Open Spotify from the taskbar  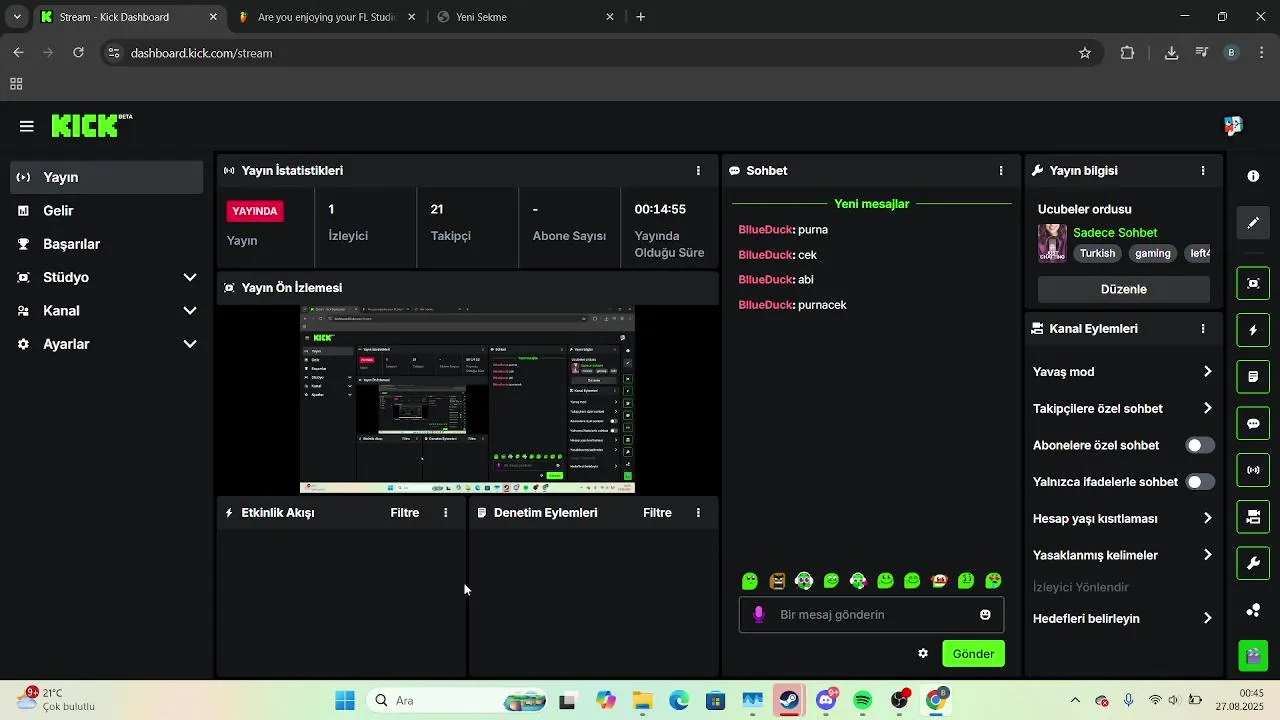[x=863, y=700]
